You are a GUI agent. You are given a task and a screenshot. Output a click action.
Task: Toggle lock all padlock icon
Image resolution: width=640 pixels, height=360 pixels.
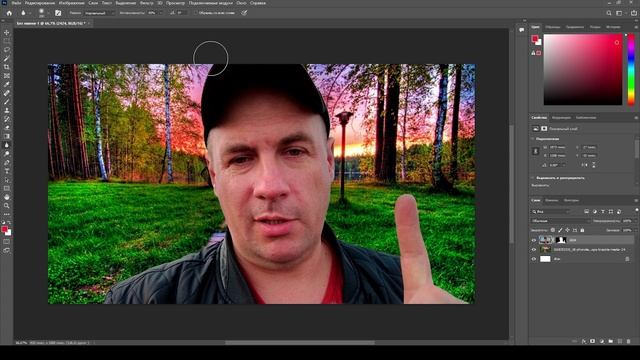(x=582, y=230)
